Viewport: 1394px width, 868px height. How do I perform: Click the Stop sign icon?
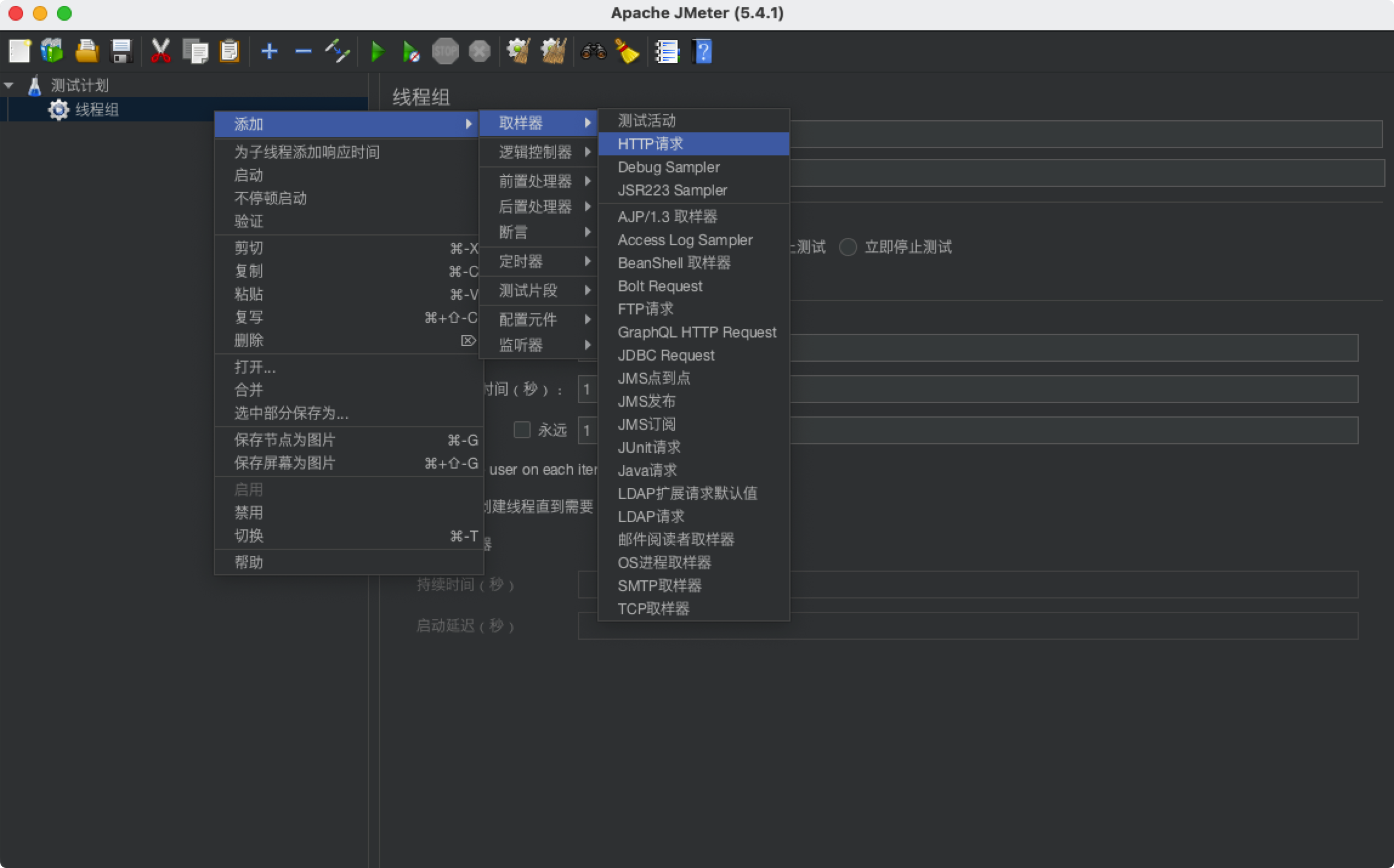tap(445, 52)
